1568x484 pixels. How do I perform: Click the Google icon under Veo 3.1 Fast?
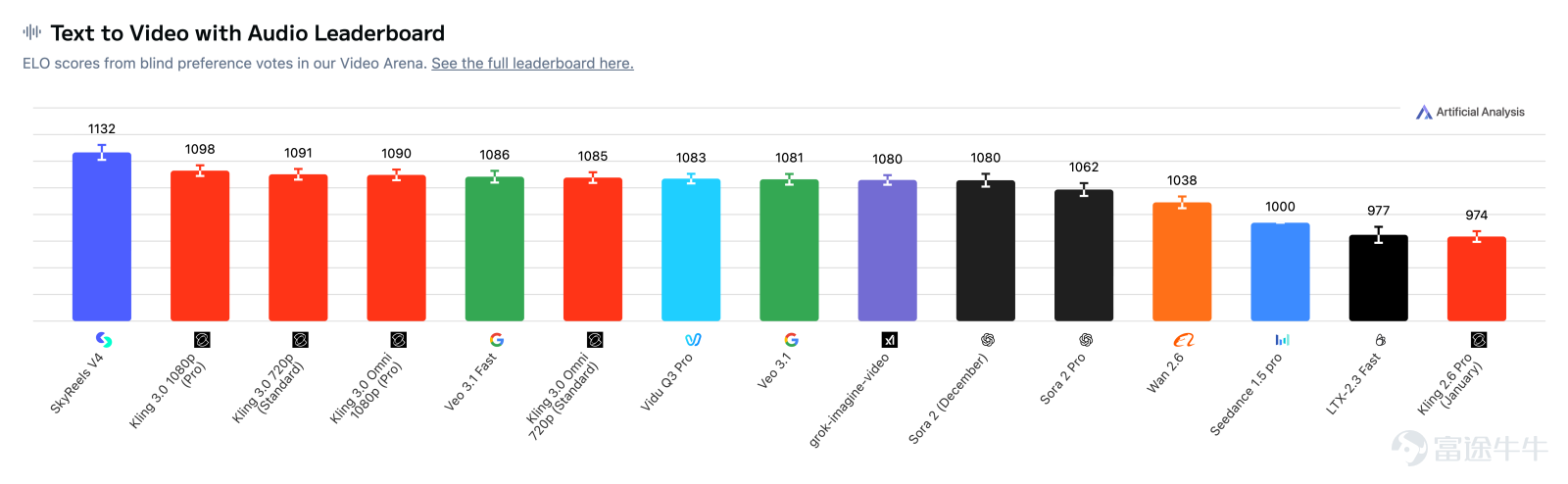tap(497, 340)
